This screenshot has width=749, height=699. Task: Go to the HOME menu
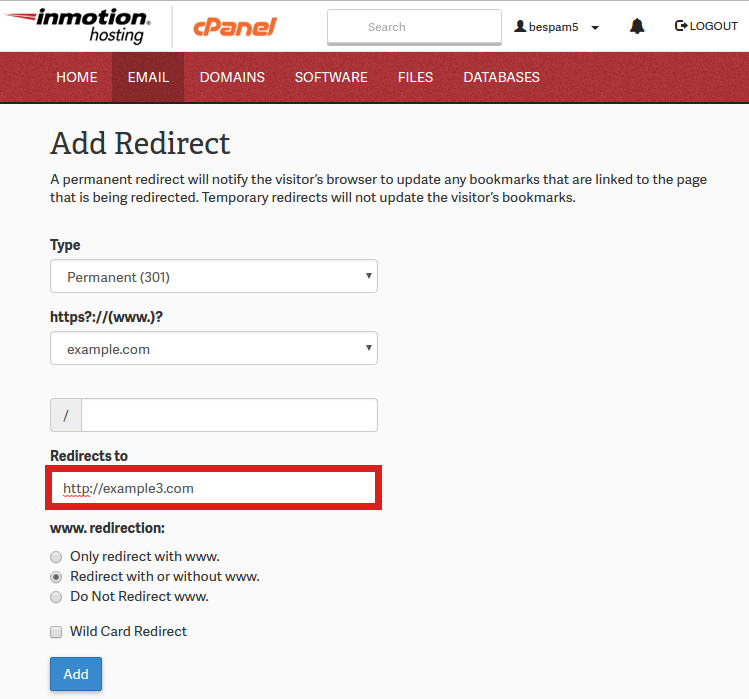77,77
